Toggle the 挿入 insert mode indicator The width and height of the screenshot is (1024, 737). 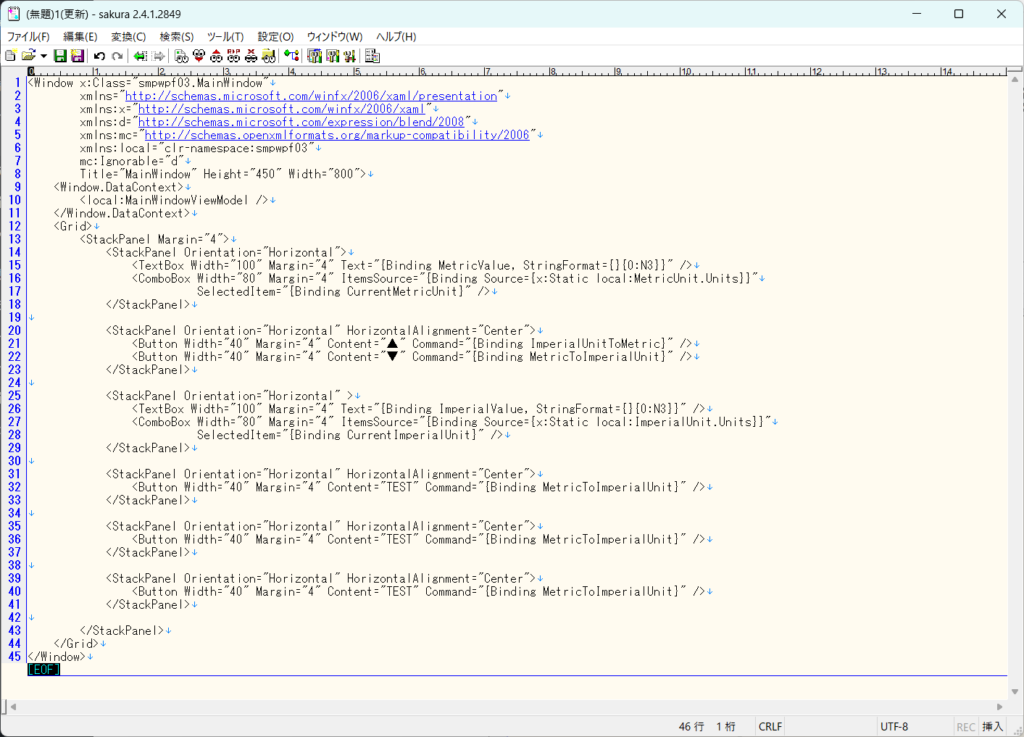pyautogui.click(x=993, y=727)
